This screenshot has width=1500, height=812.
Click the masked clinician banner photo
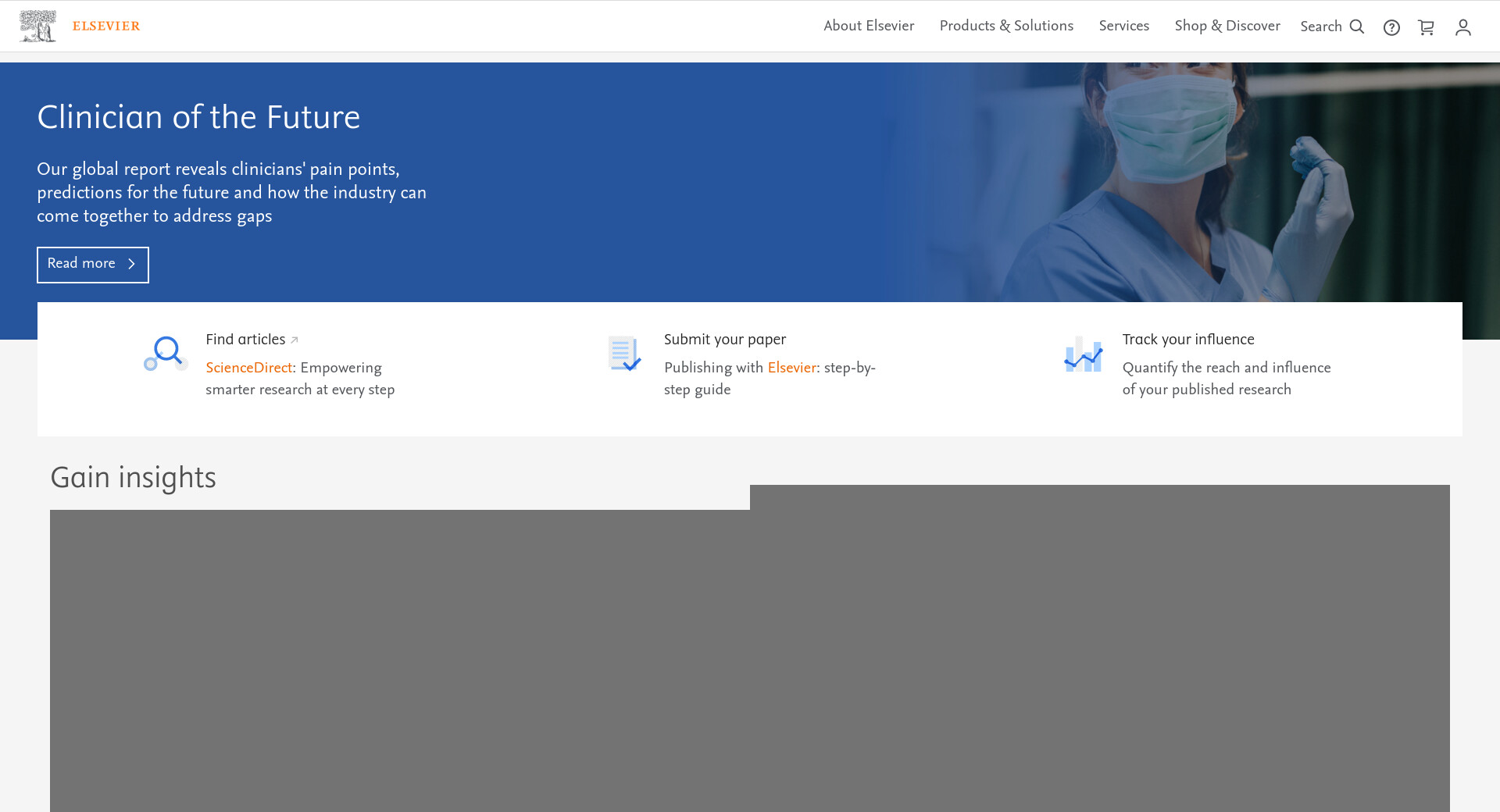coord(1195,182)
